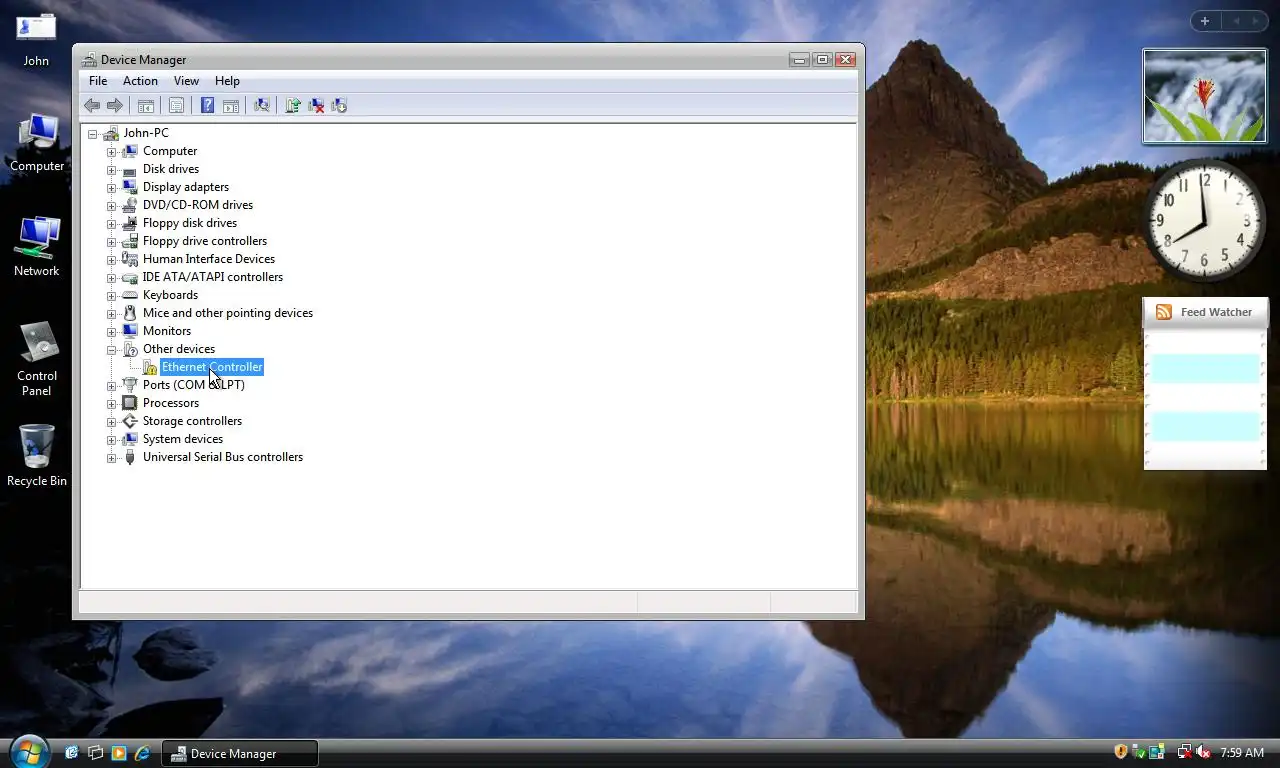Click the Other devices question mark icon
Image resolution: width=1280 pixels, height=768 pixels.
click(130, 349)
